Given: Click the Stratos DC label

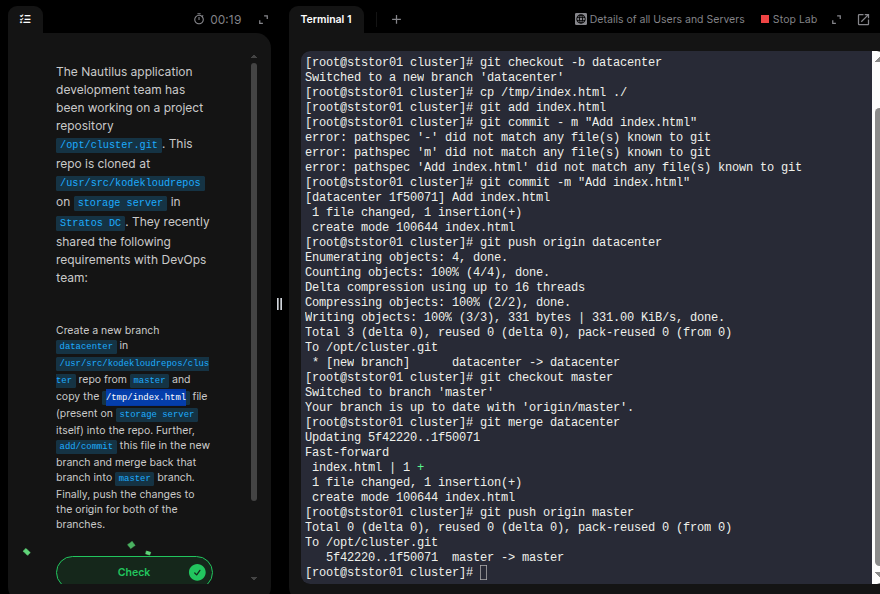Looking at the screenshot, I should [x=90, y=222].
